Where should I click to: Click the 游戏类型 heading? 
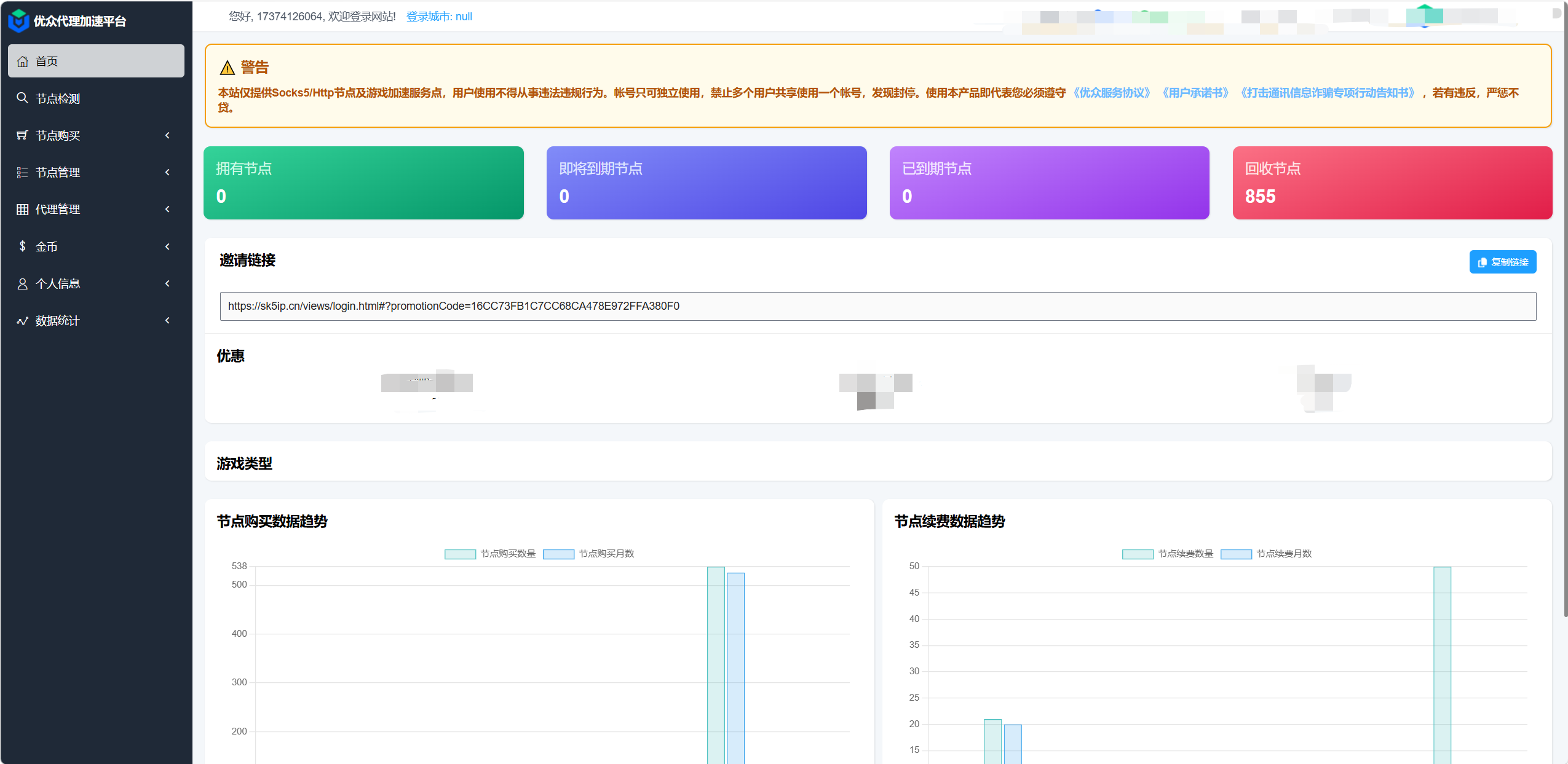244,464
